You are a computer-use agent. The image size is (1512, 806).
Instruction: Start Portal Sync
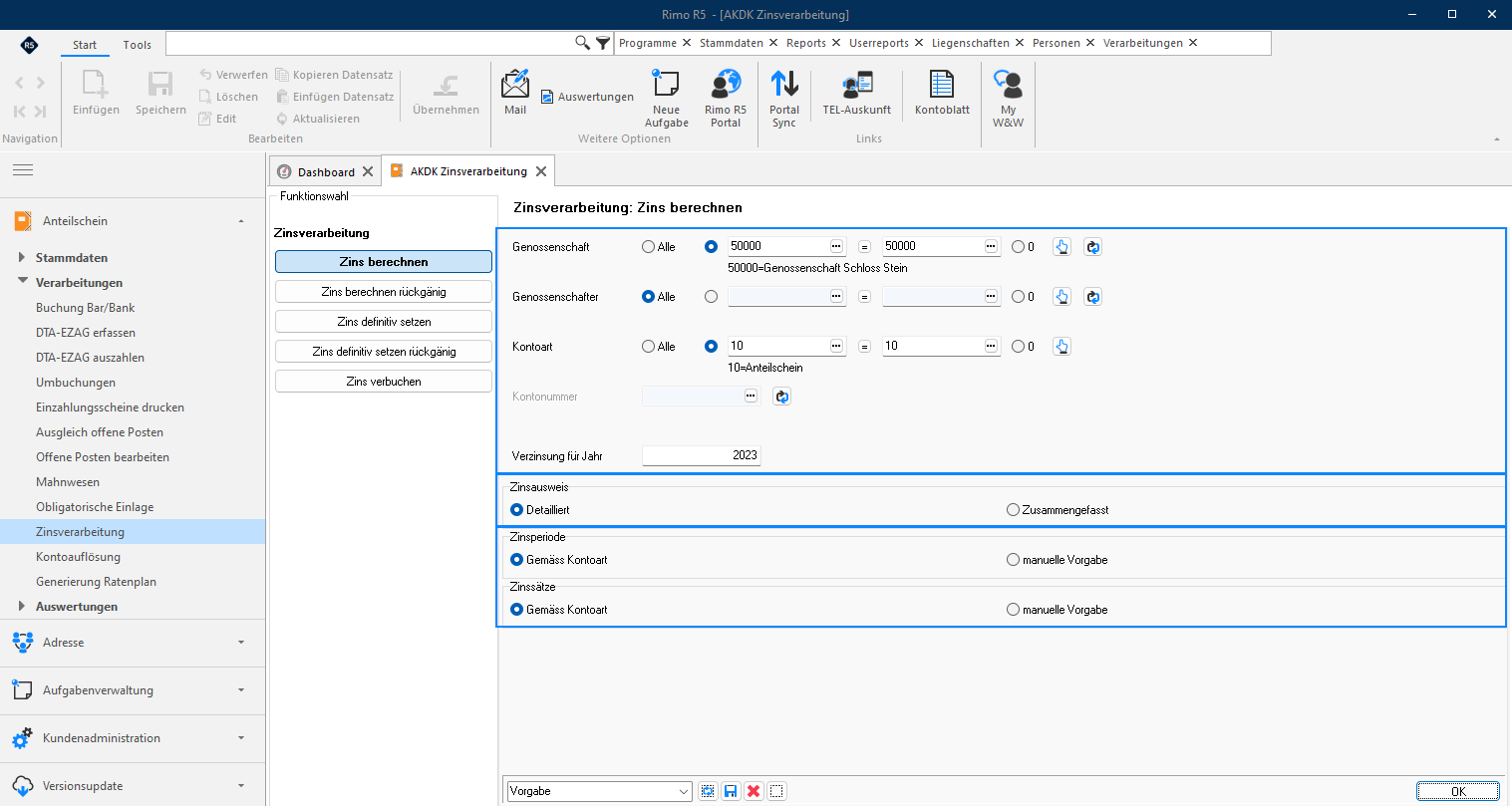pyautogui.click(x=784, y=99)
